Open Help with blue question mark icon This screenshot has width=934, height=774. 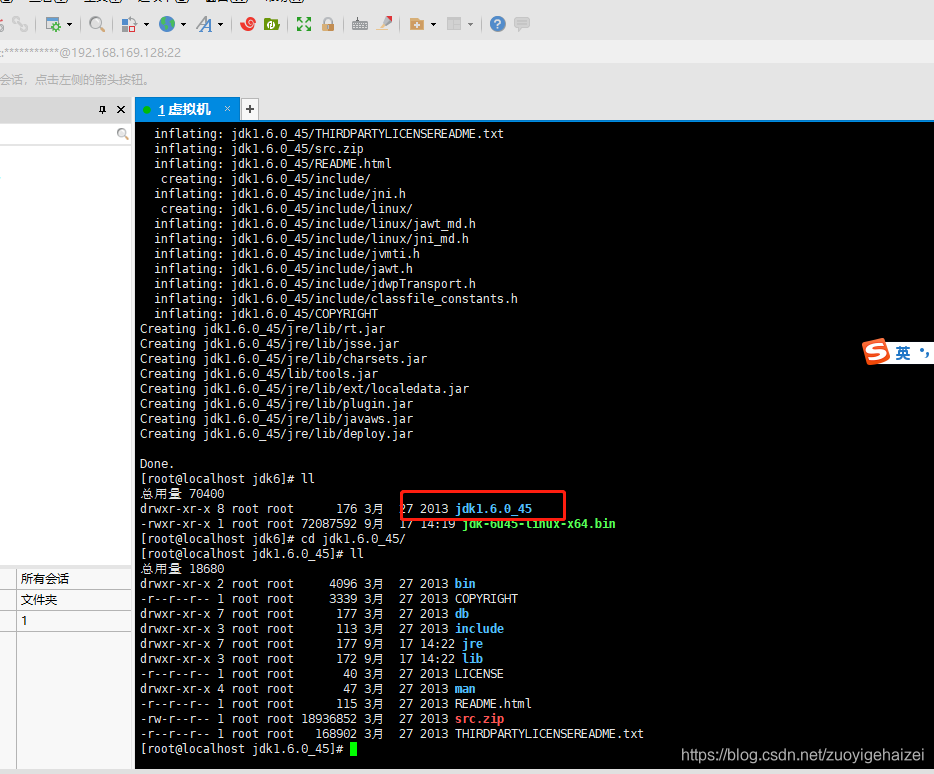(497, 24)
